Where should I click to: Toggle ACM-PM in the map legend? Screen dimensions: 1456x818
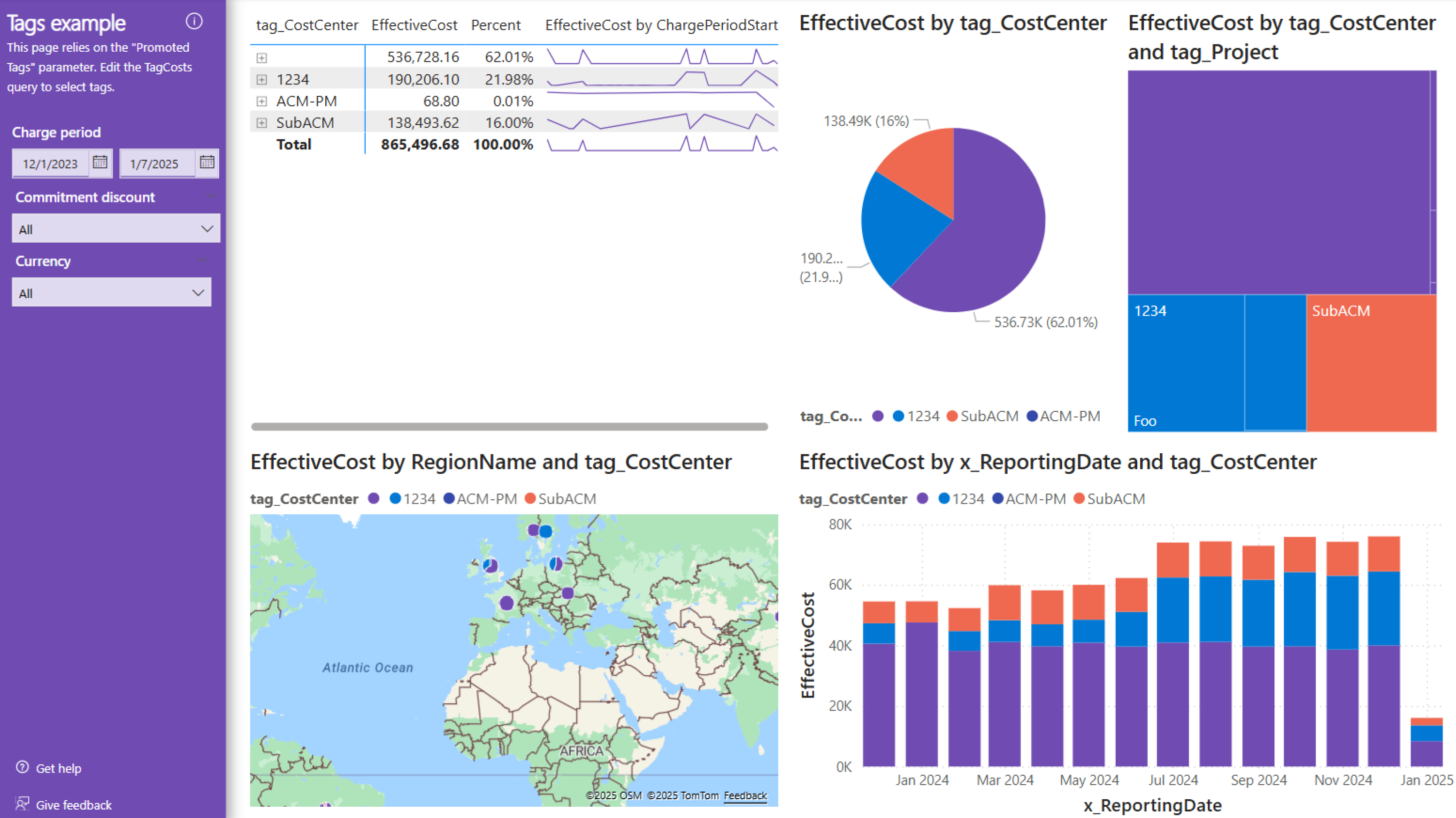(x=487, y=499)
